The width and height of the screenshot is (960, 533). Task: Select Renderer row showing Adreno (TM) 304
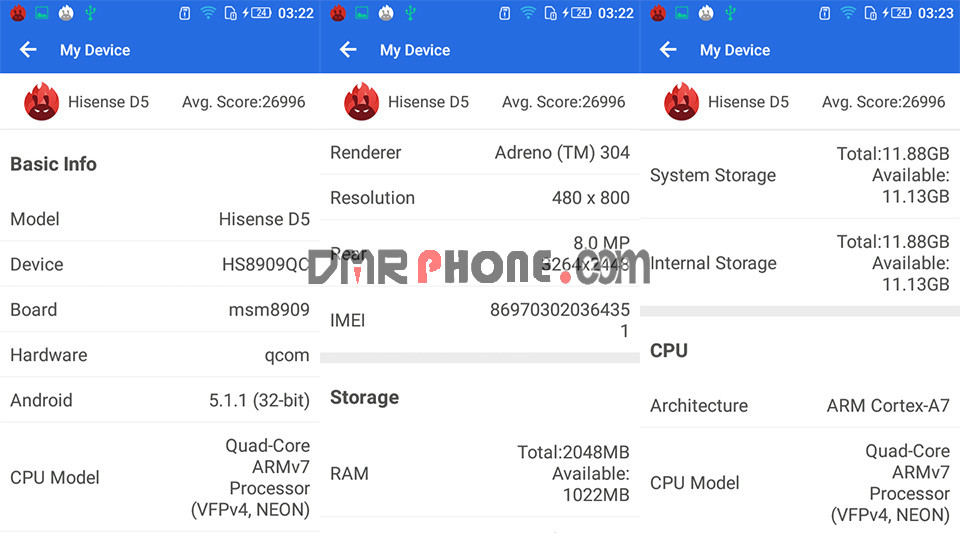pyautogui.click(x=480, y=152)
